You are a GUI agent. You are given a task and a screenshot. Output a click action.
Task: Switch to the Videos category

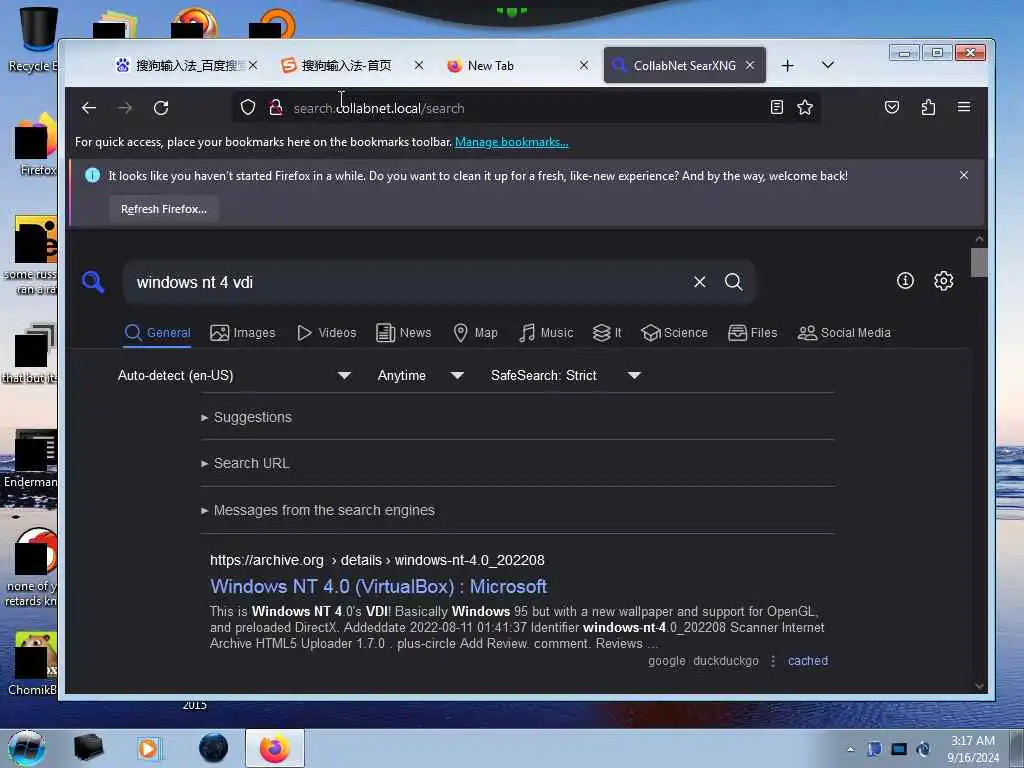(x=327, y=332)
